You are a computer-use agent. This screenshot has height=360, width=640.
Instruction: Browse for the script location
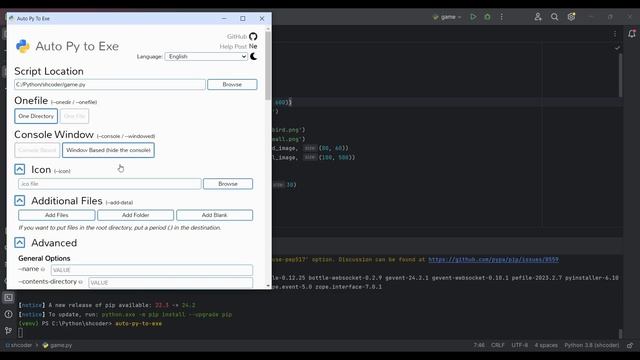coord(232,84)
